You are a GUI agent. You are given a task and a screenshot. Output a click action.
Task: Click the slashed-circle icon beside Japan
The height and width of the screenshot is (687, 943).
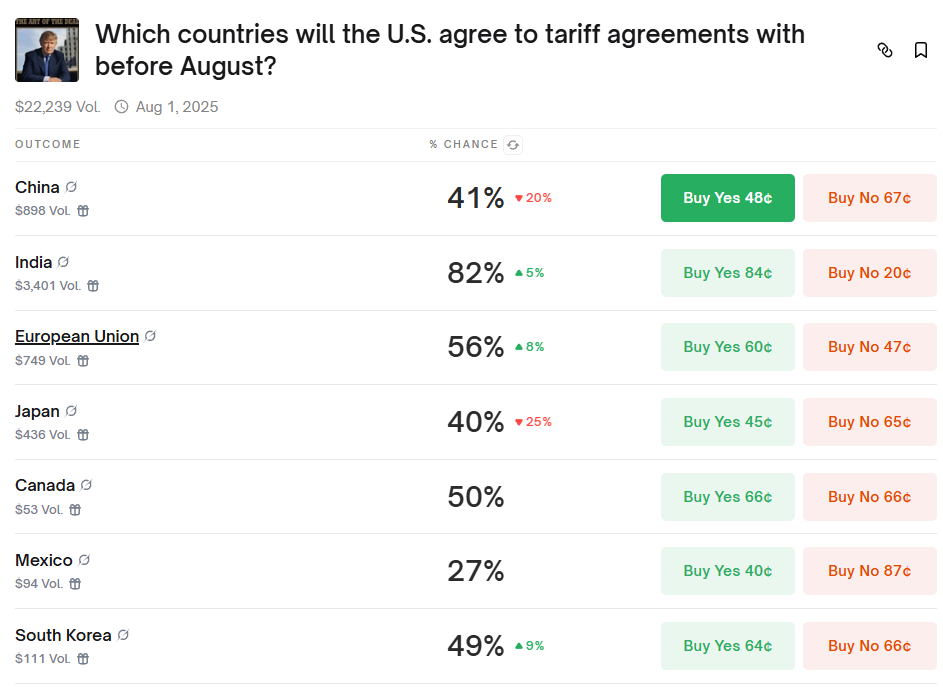click(x=71, y=411)
